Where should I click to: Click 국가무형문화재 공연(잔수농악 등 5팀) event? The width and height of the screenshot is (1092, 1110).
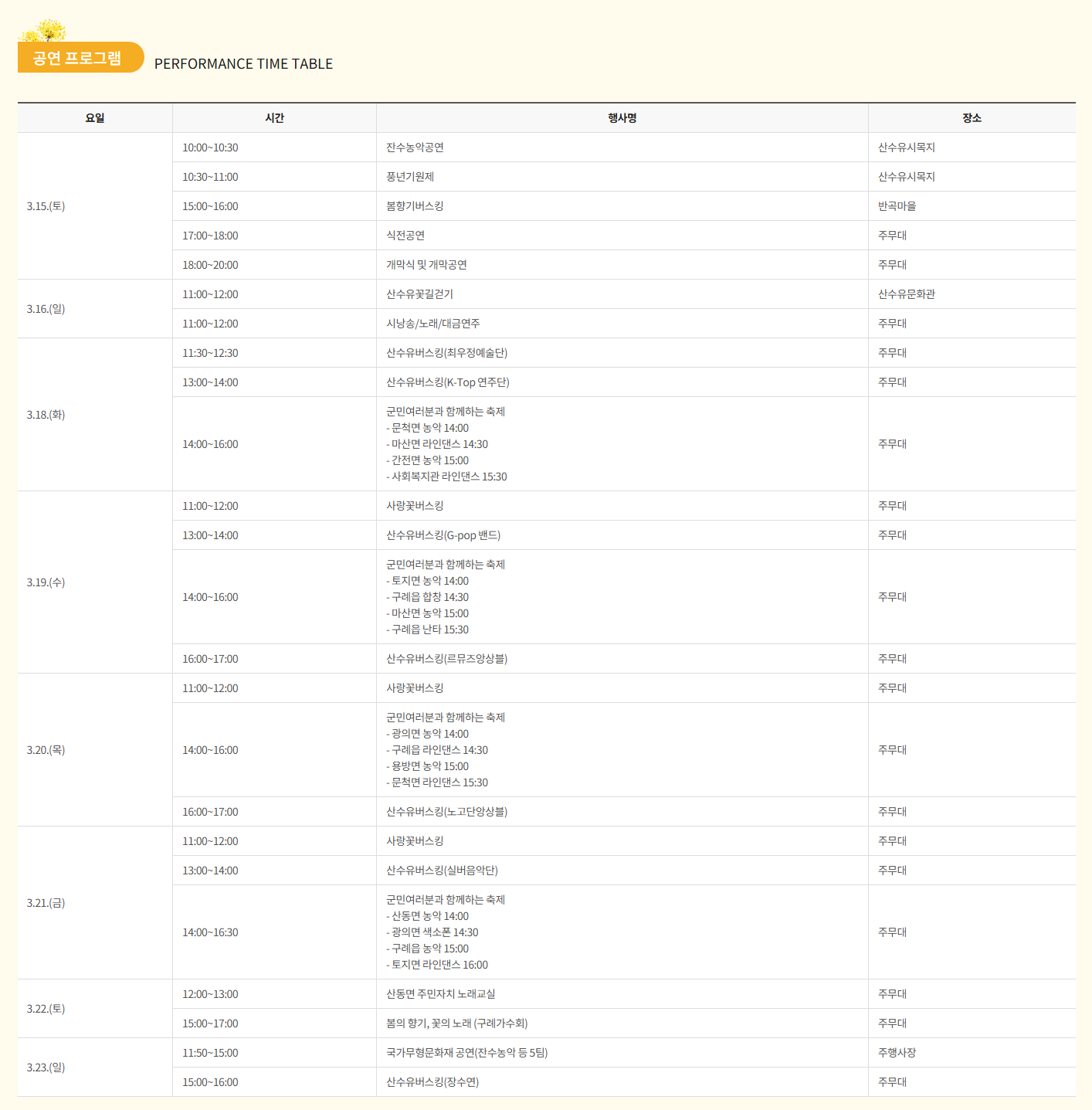point(467,1053)
